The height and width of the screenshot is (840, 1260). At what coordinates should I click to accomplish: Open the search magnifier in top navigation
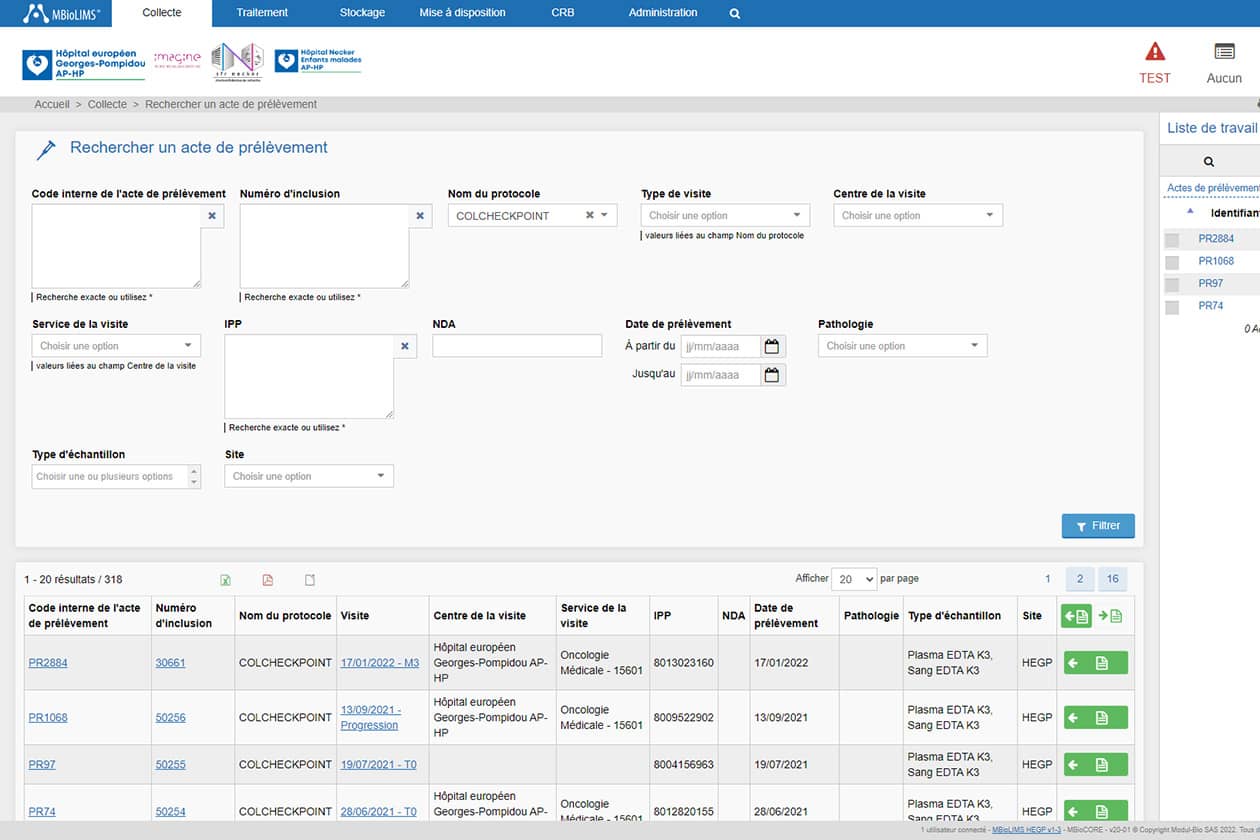point(735,14)
